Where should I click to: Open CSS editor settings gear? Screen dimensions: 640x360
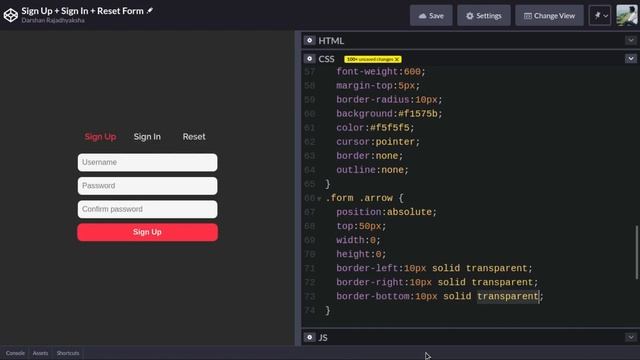309,59
